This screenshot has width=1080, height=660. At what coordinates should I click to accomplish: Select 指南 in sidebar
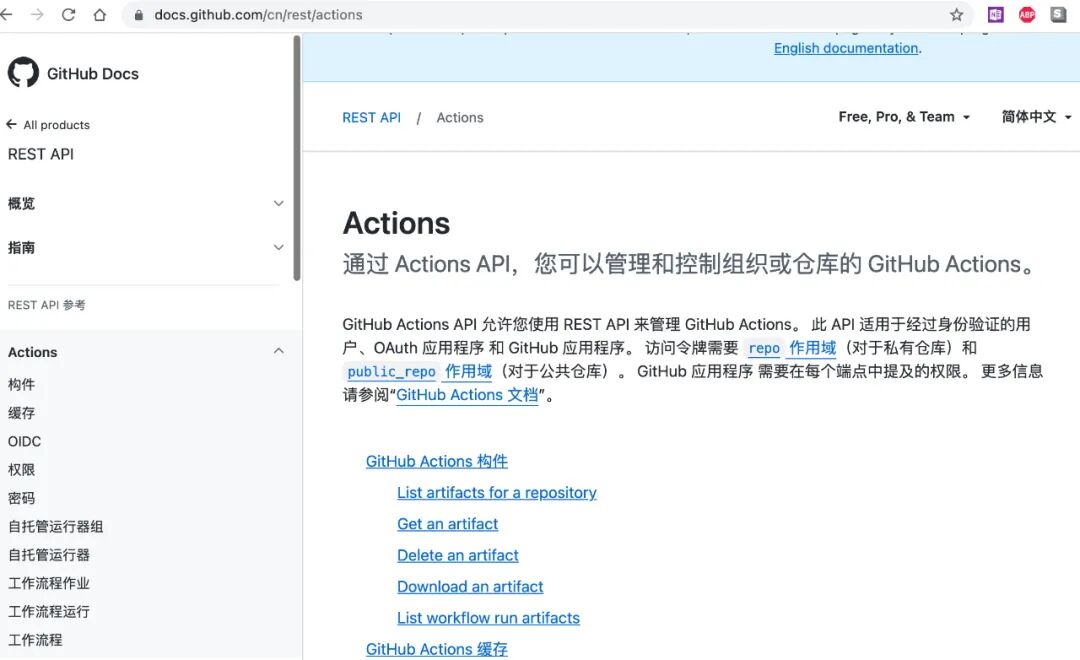21,247
